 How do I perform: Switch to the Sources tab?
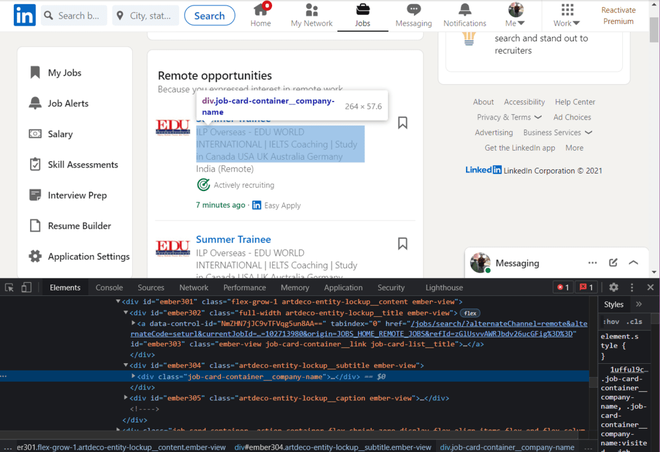pyautogui.click(x=151, y=288)
